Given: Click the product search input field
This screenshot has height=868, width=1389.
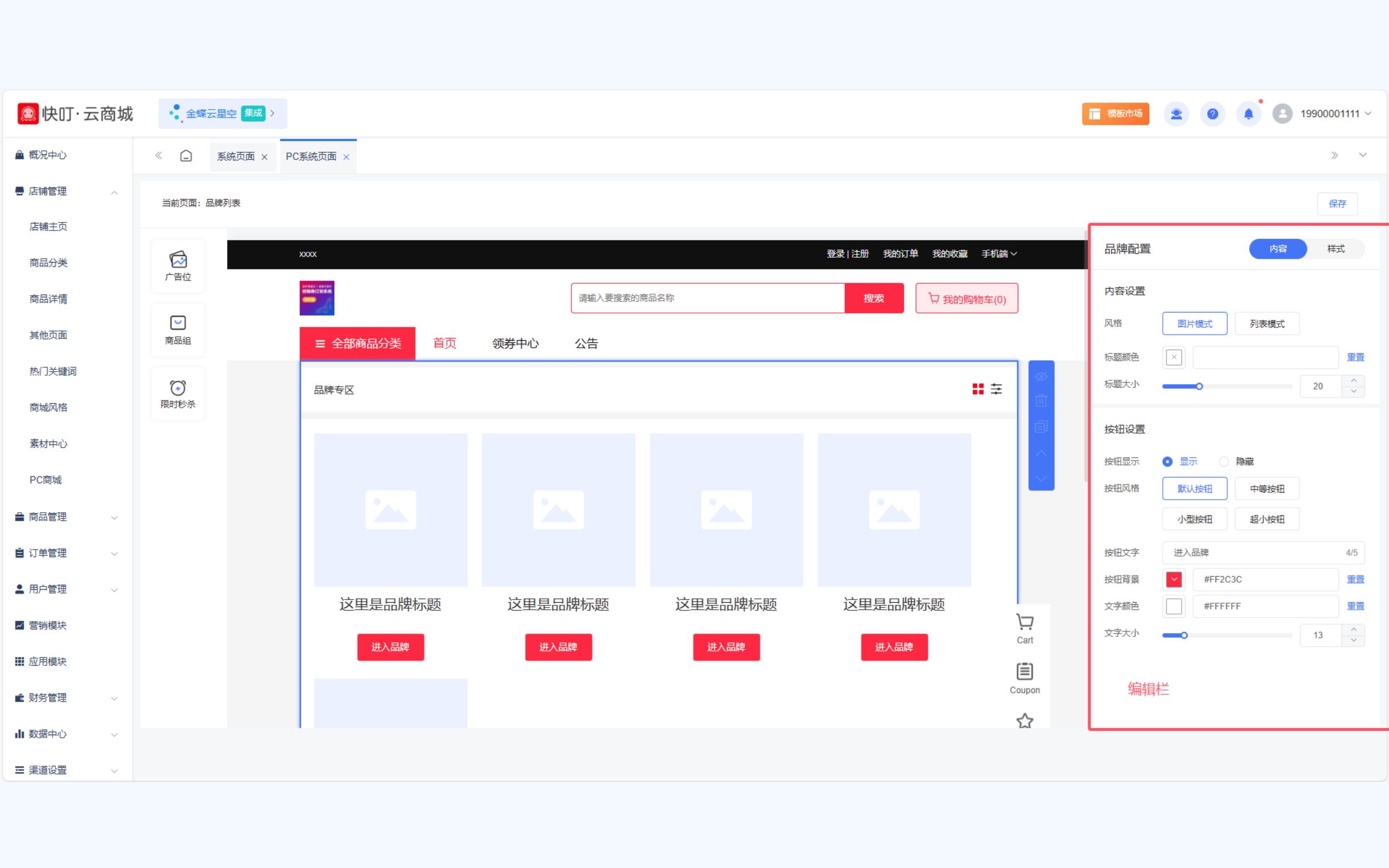Looking at the screenshot, I should 708,298.
